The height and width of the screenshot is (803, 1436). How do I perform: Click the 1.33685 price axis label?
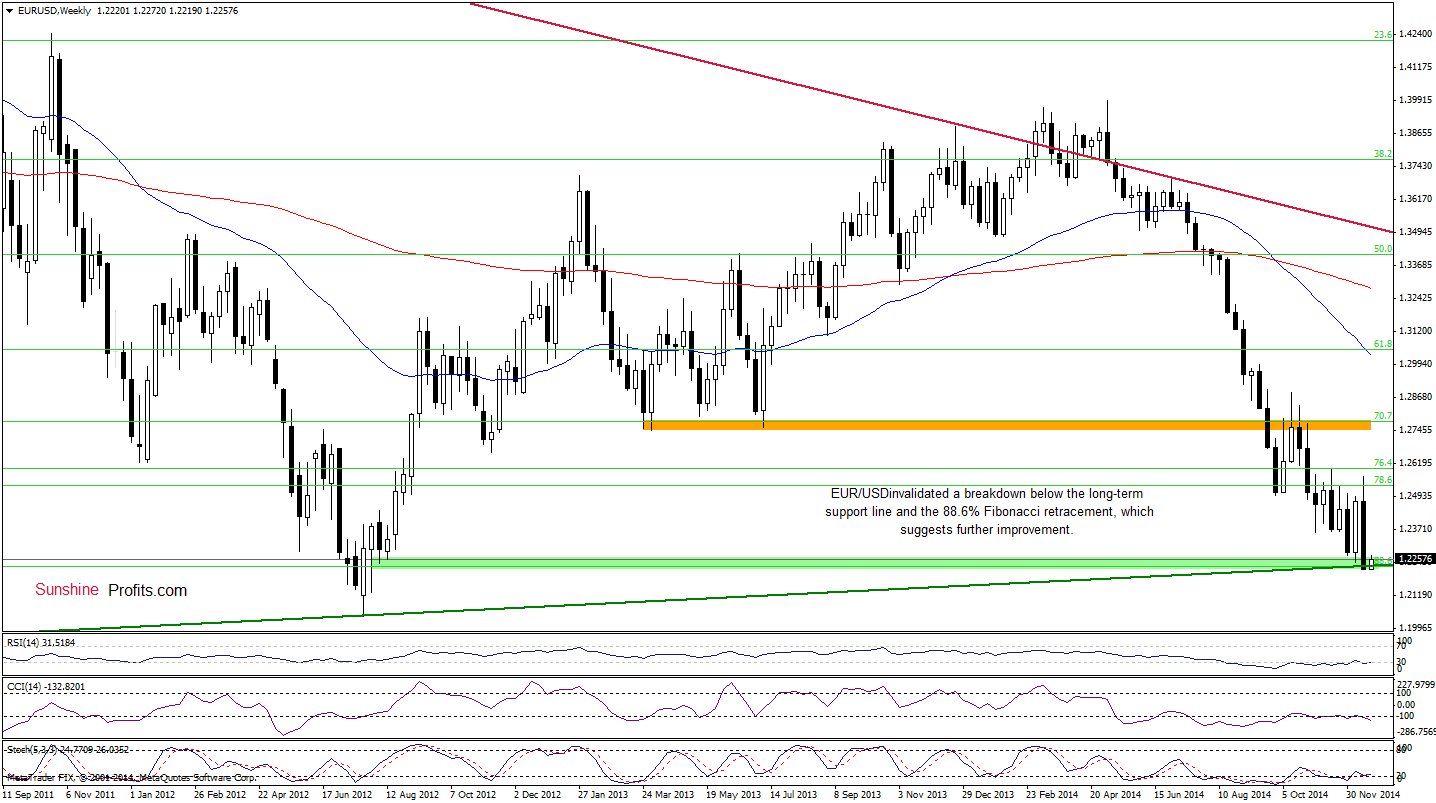point(1415,265)
